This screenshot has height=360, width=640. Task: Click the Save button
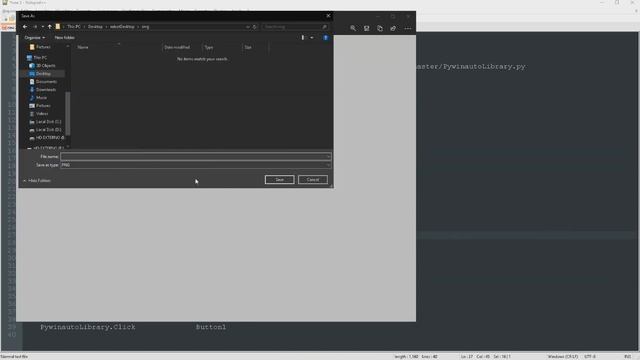[x=280, y=180]
